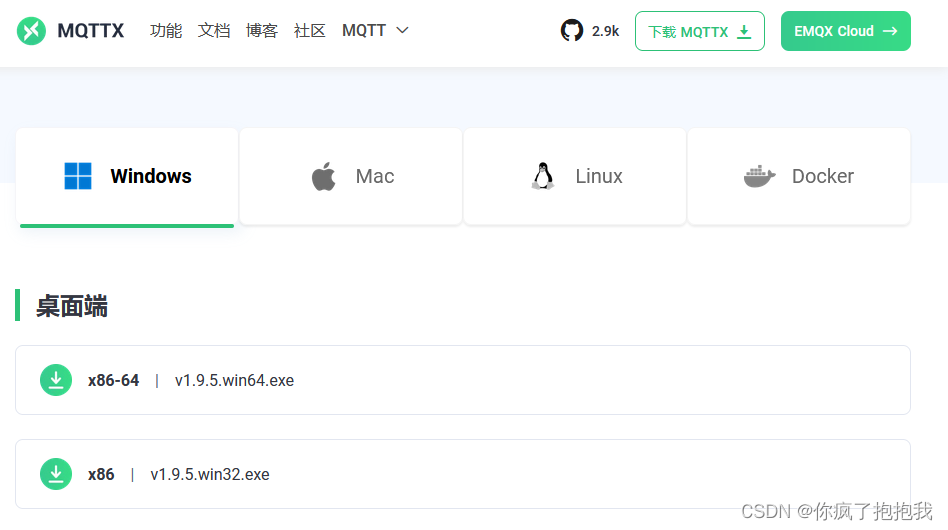Click the x86 win32 green download icon
948x530 pixels.
[56, 474]
